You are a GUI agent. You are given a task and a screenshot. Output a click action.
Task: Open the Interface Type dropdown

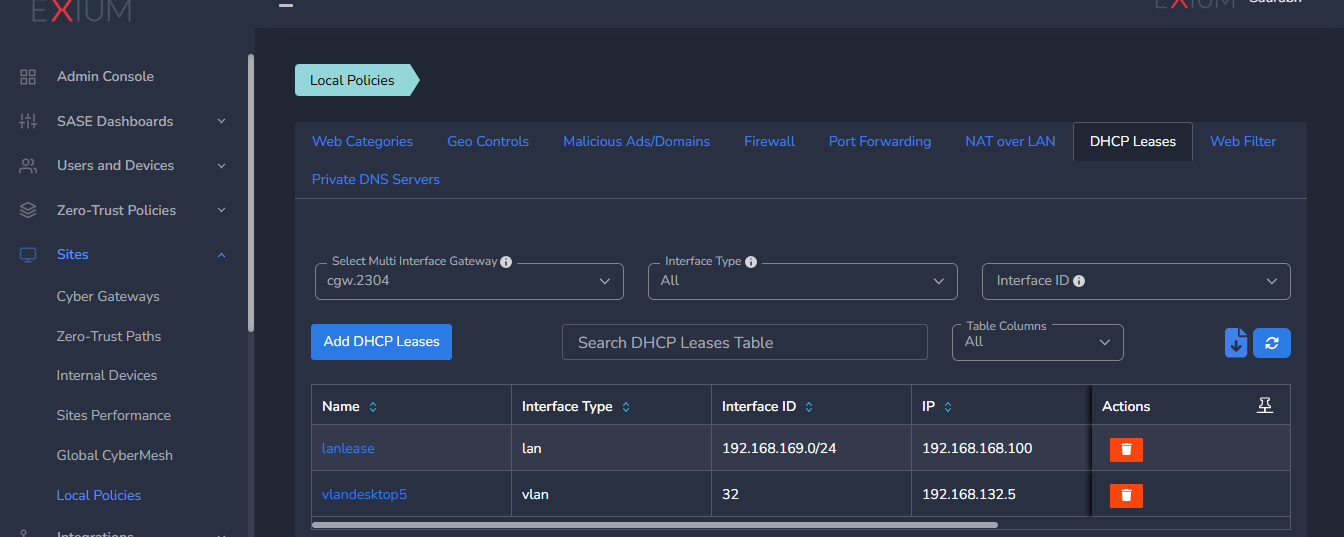click(803, 281)
